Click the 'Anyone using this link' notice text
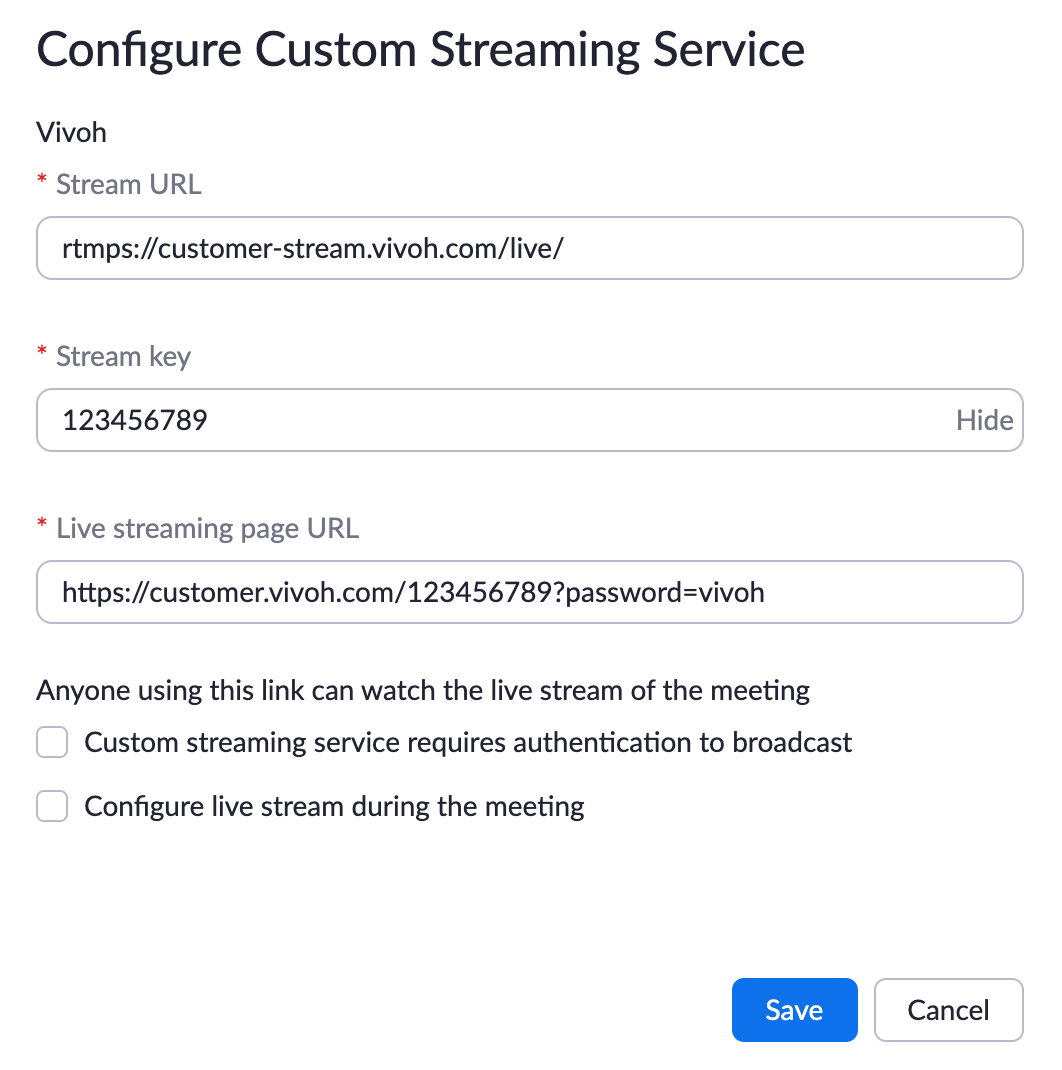1062x1070 pixels. (x=422, y=690)
